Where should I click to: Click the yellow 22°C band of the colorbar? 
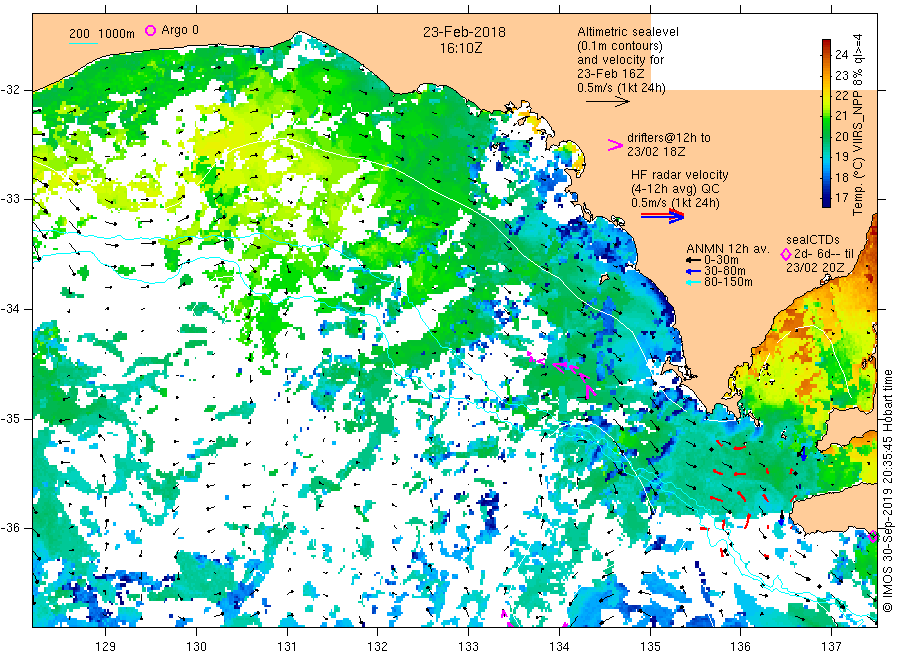click(826, 95)
